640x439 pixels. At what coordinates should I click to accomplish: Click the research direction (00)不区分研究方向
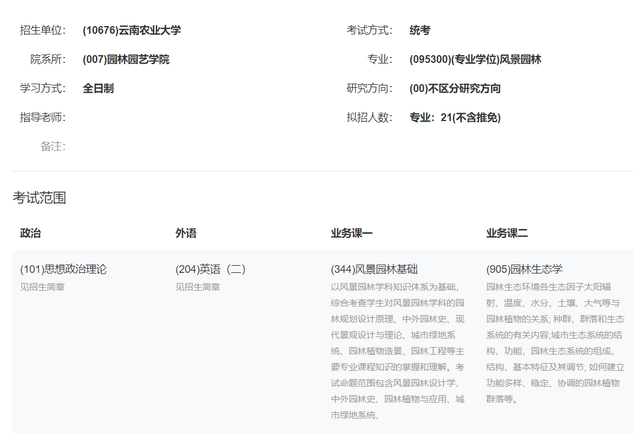(455, 88)
